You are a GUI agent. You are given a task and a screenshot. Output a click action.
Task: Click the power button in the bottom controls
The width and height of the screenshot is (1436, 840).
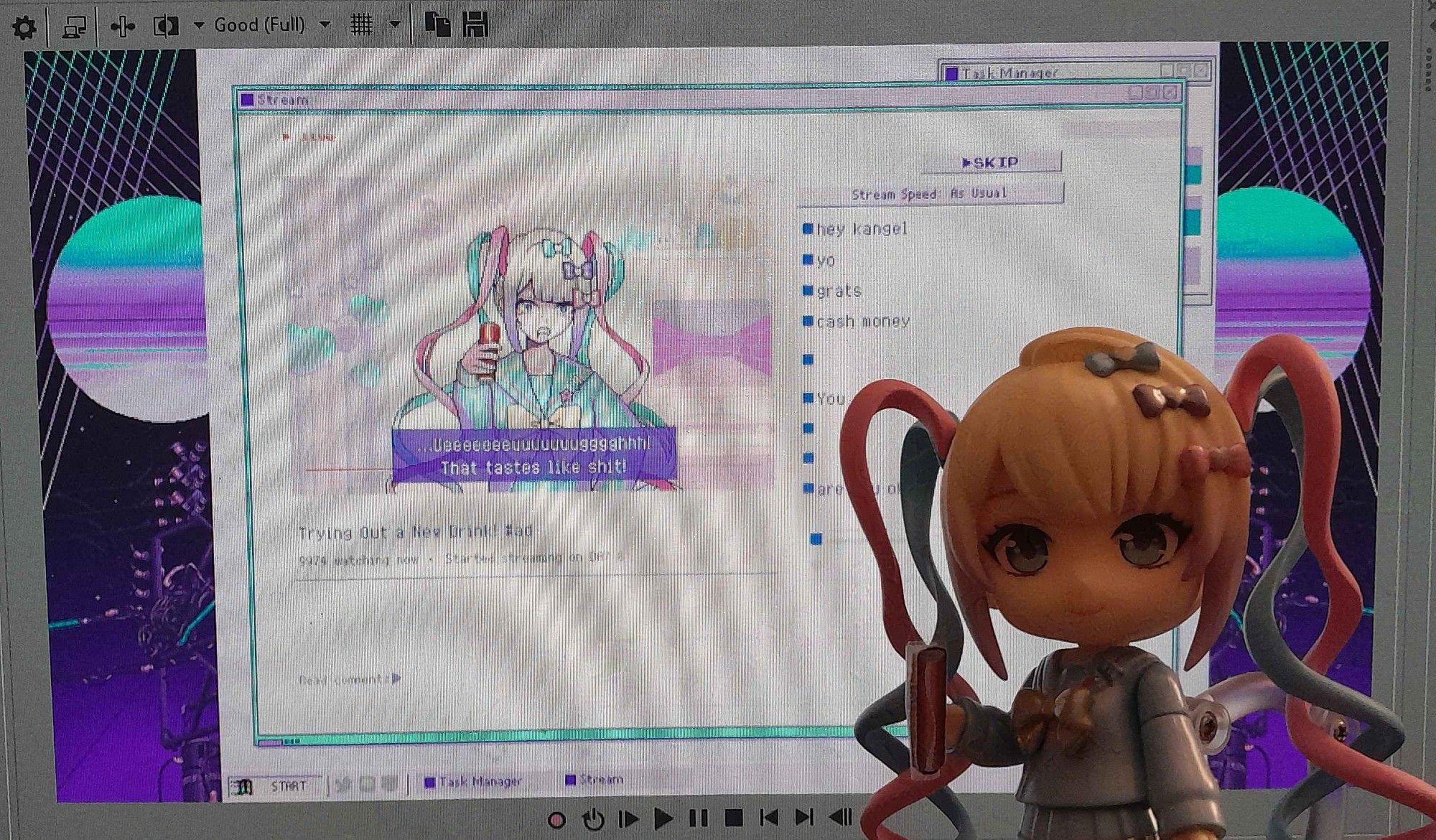click(593, 818)
